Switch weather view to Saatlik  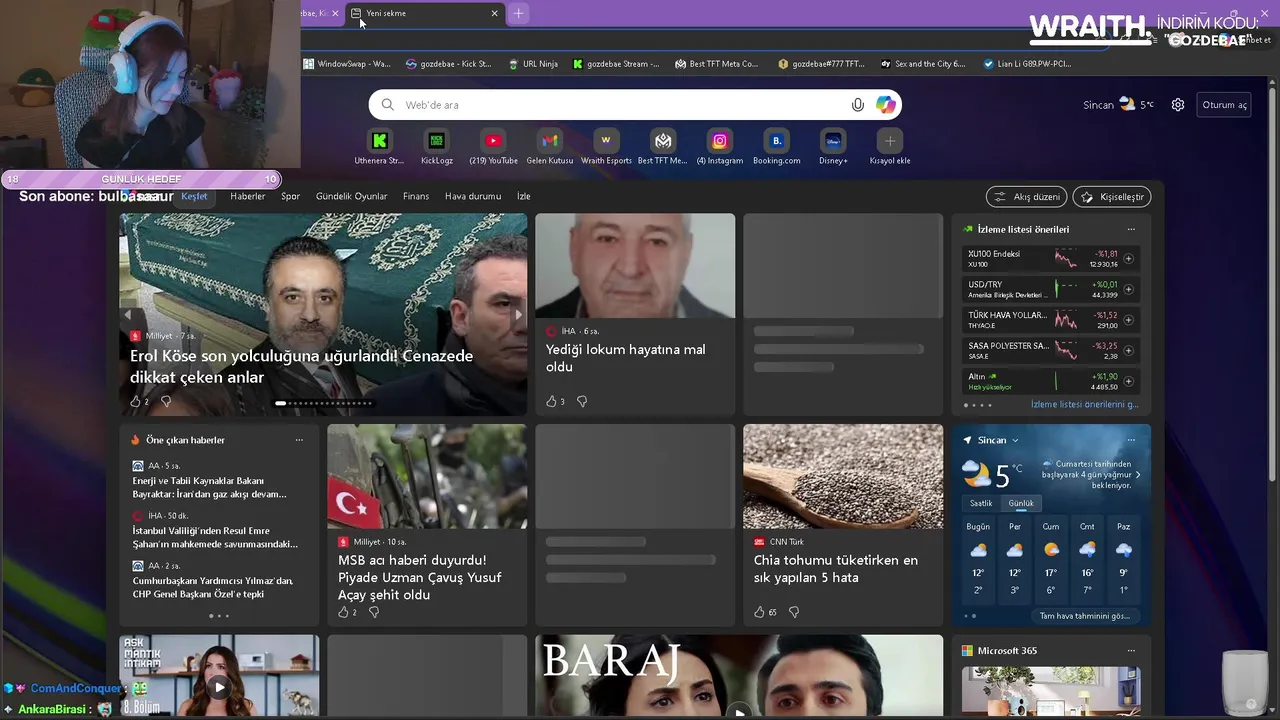[981, 503]
